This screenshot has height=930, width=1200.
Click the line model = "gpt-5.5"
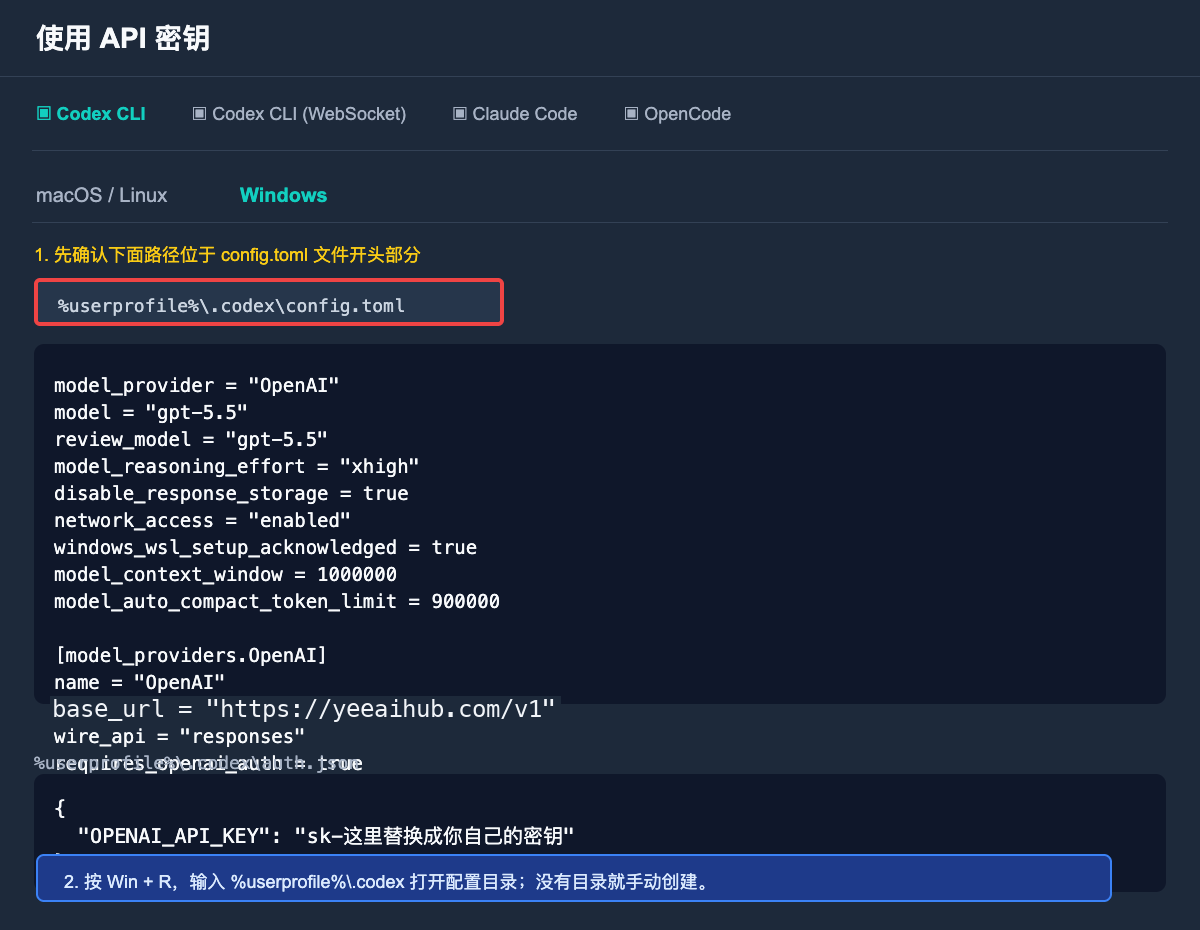pos(151,413)
